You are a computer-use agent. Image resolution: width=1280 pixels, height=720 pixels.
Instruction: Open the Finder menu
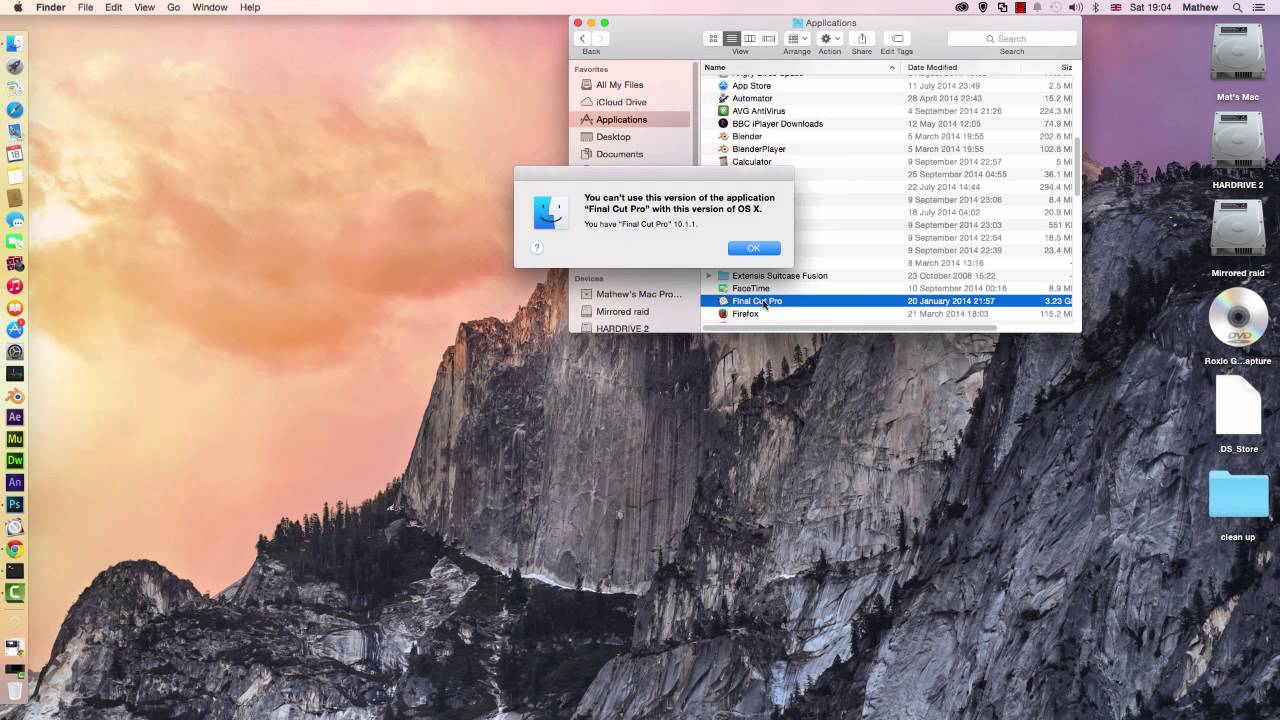click(50, 7)
